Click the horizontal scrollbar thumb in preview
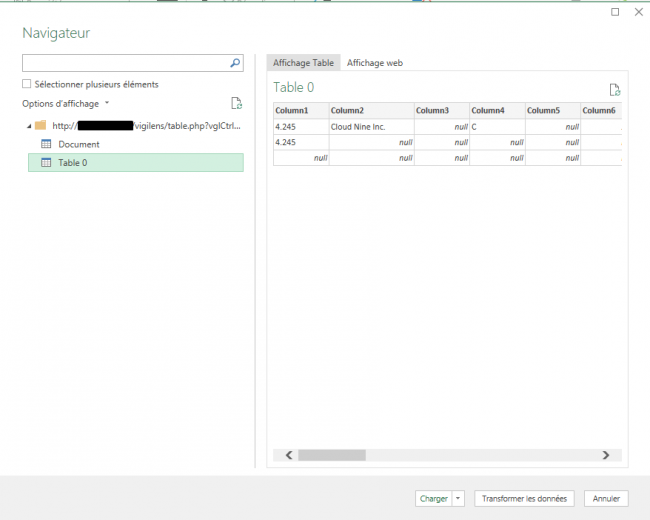650x520 pixels. tap(332, 455)
